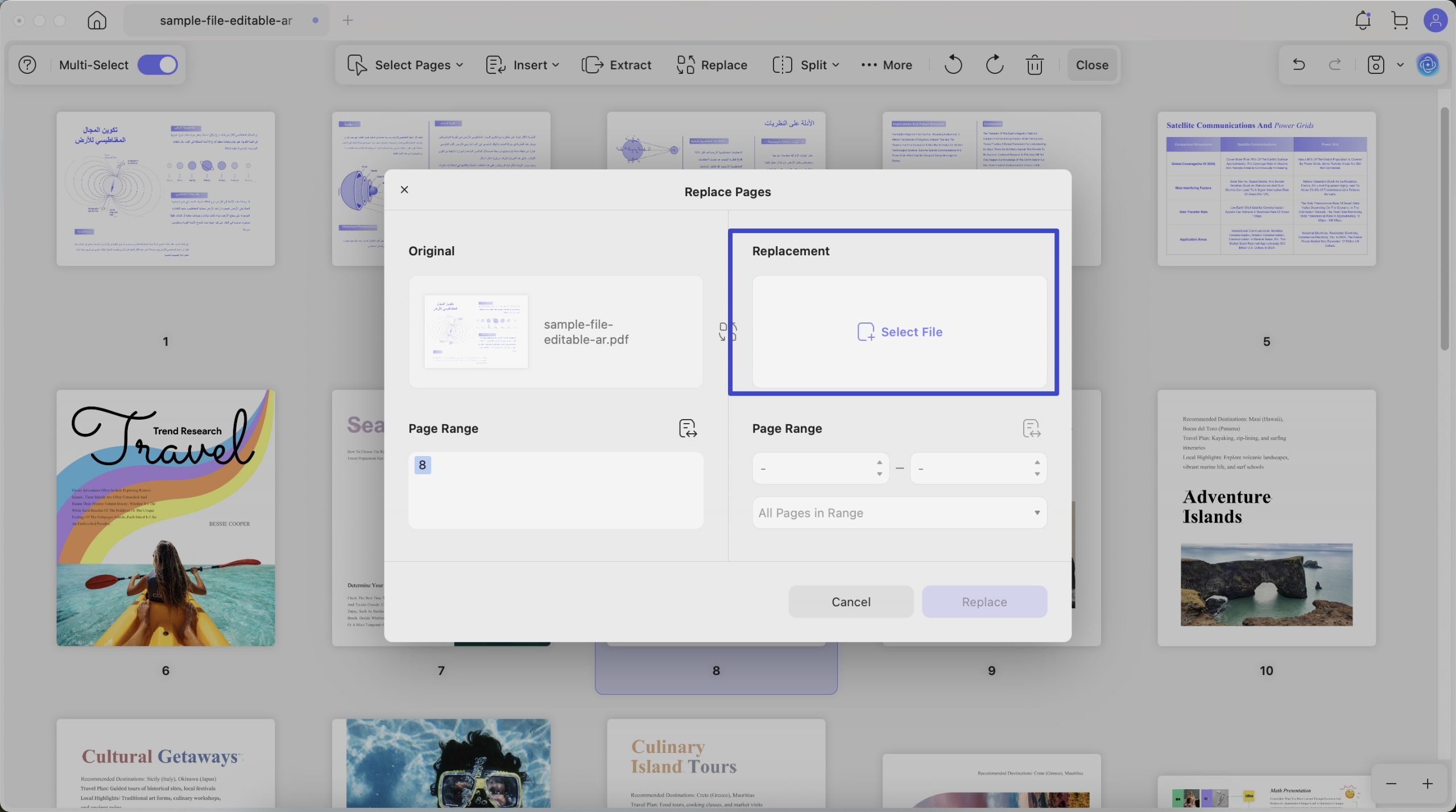Image resolution: width=1456 pixels, height=812 pixels.
Task: Open the shopping cart icon
Action: coord(1400,20)
